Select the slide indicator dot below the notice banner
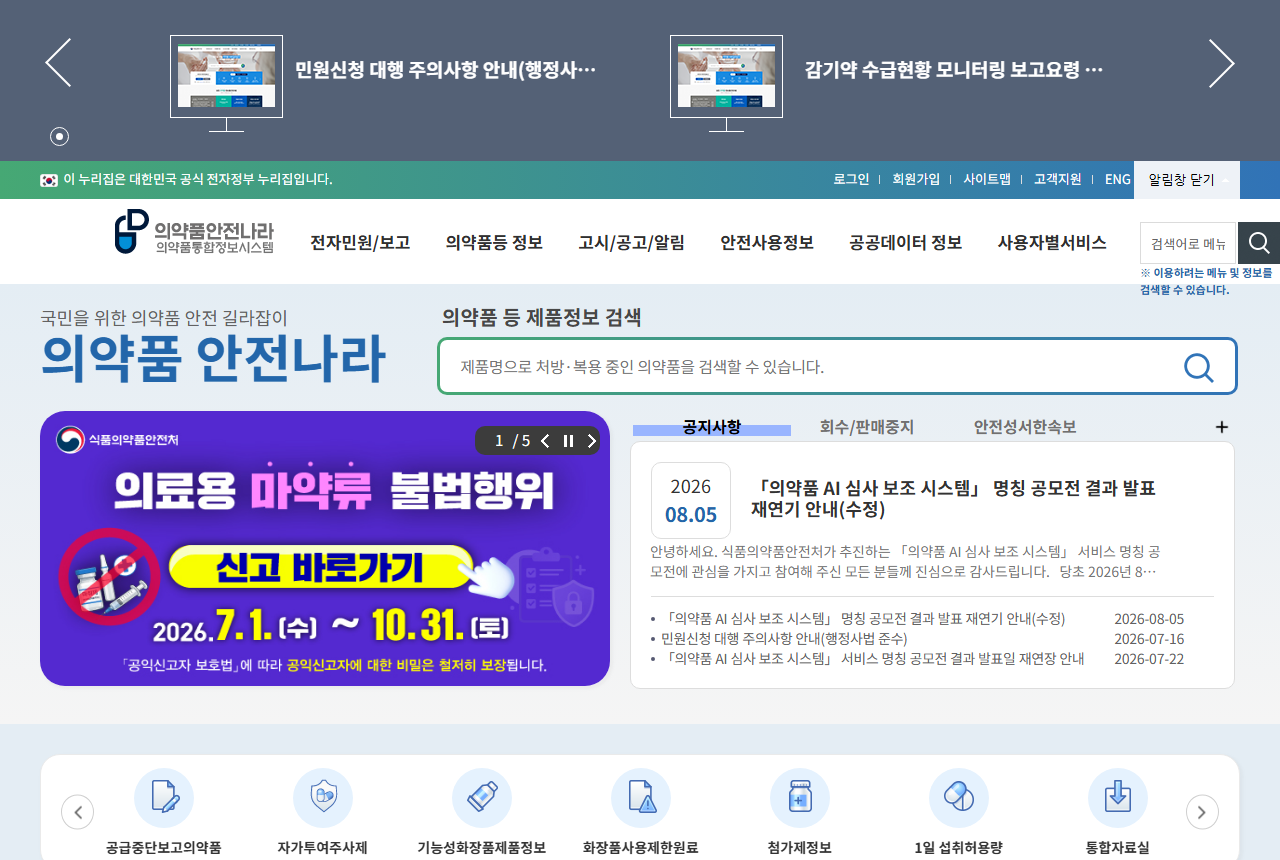 pos(59,136)
